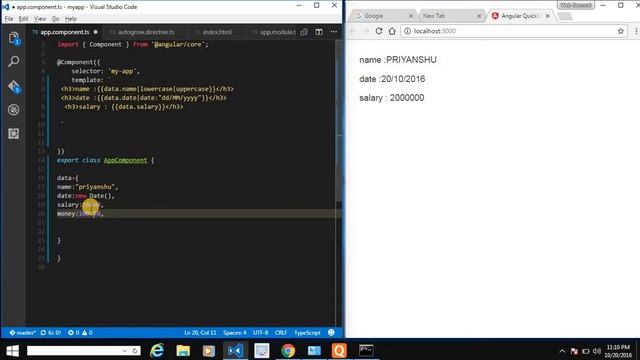Click the Open Changes icon in the editor toolbar
The image size is (640, 360).
(x=304, y=32)
